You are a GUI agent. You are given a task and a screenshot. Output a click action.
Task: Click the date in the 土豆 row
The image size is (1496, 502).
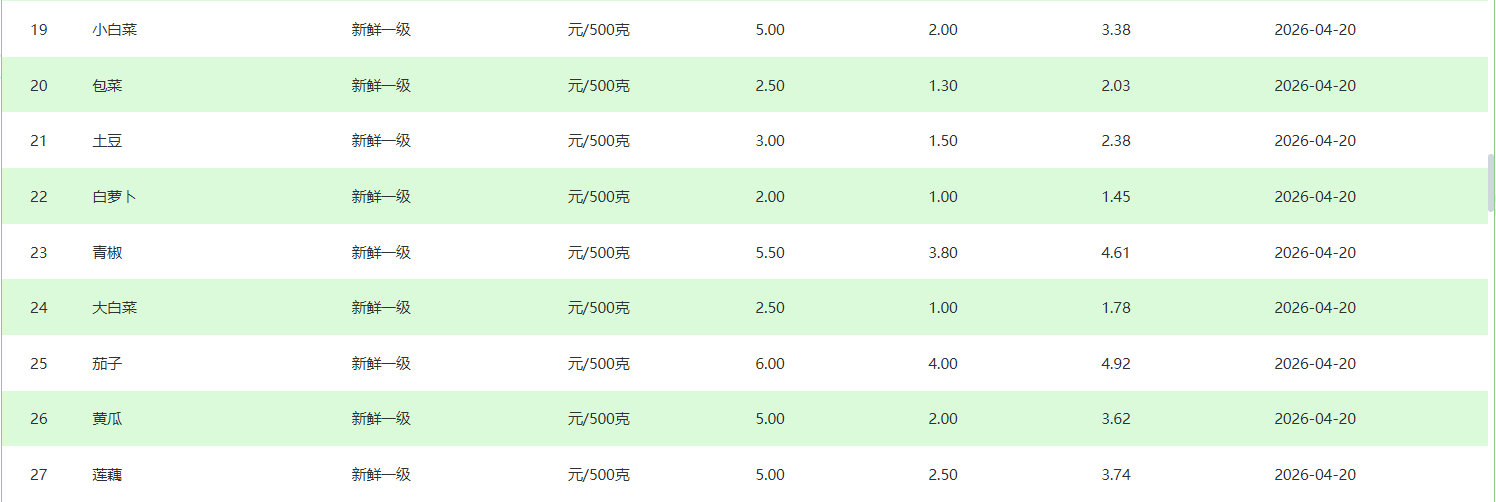tap(1314, 141)
